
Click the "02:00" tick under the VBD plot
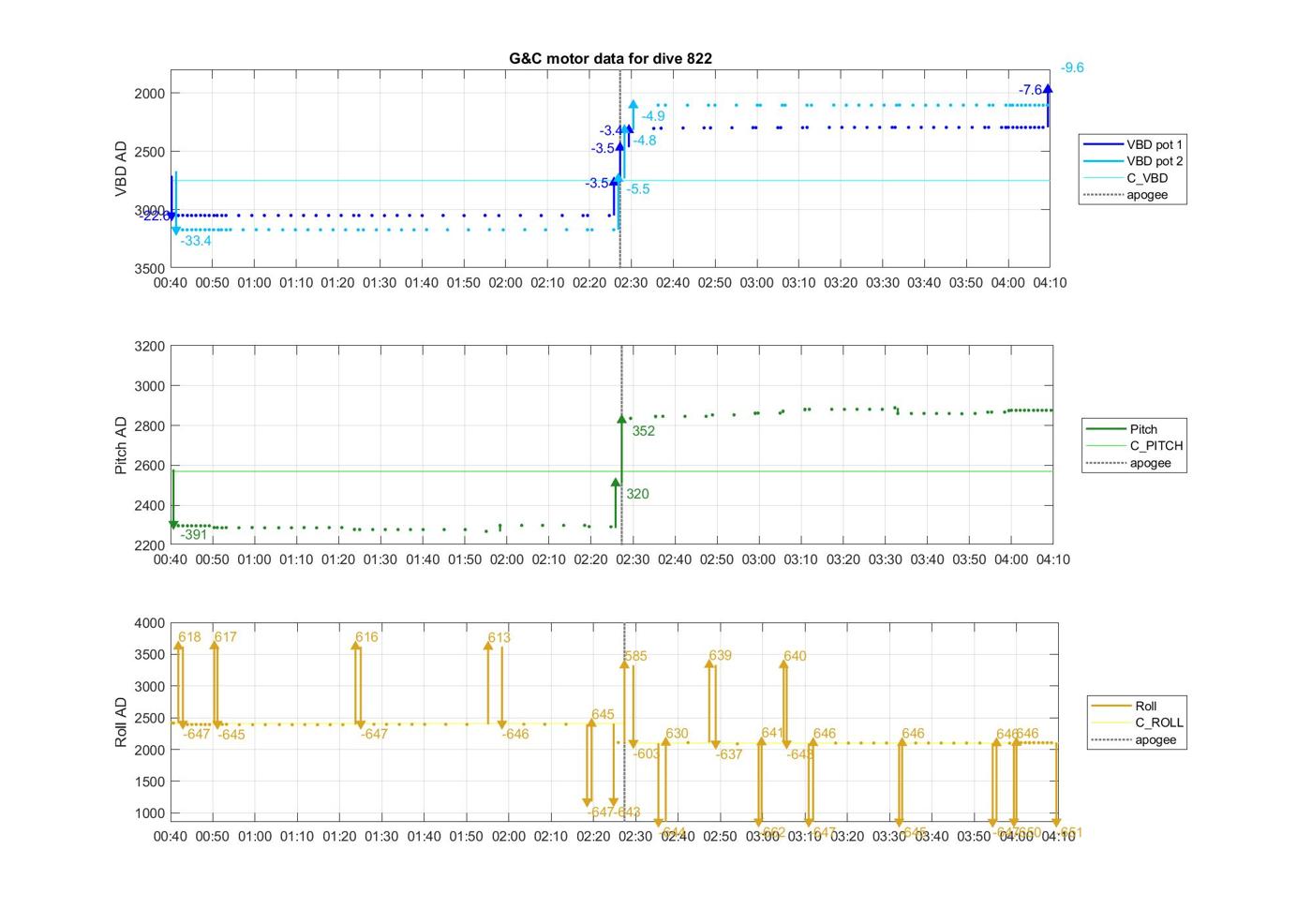(505, 283)
